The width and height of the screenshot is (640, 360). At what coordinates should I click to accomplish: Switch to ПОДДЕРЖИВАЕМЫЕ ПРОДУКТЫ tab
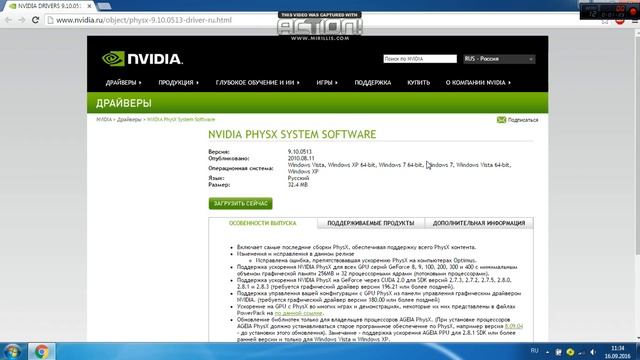[371, 223]
